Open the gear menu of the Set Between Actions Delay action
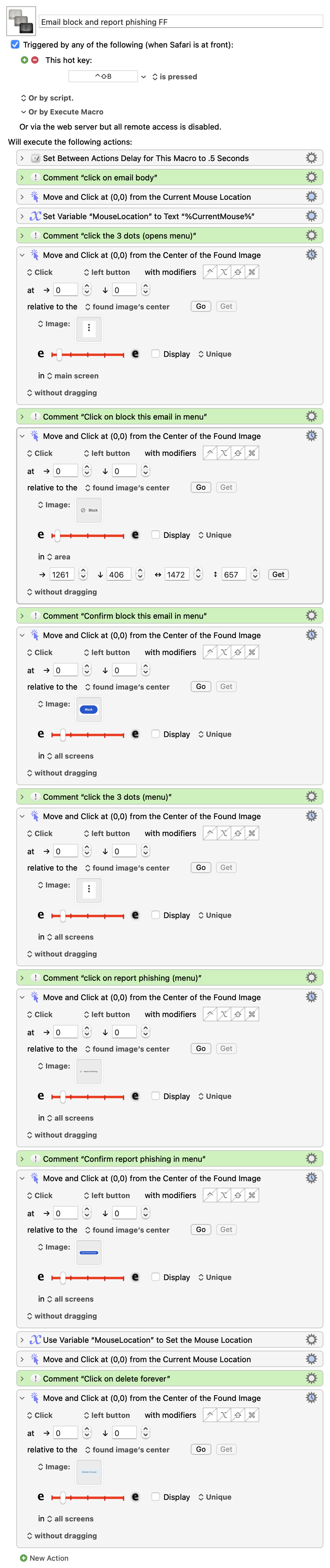330x1568 pixels. (x=311, y=158)
